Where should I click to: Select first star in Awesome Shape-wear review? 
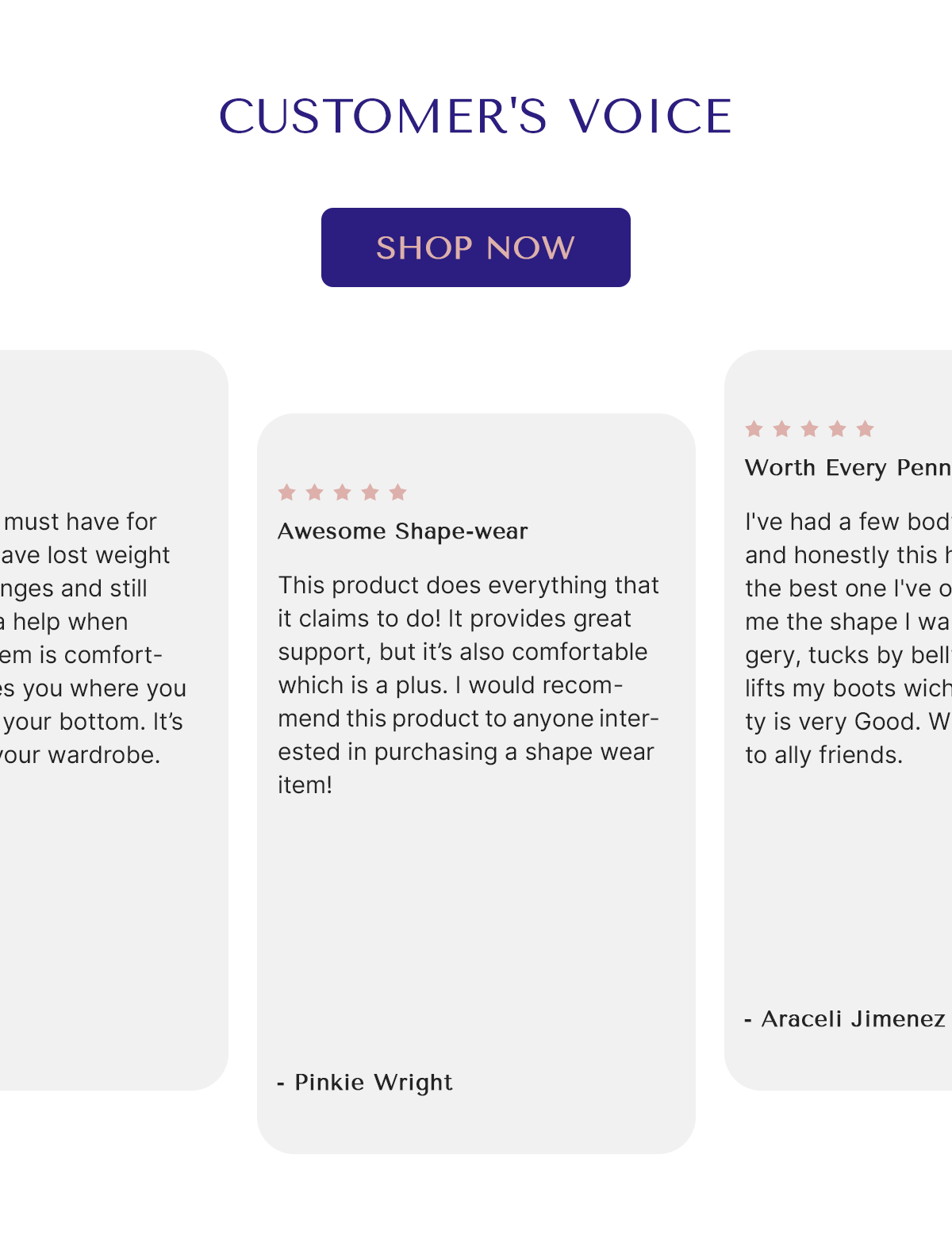287,493
